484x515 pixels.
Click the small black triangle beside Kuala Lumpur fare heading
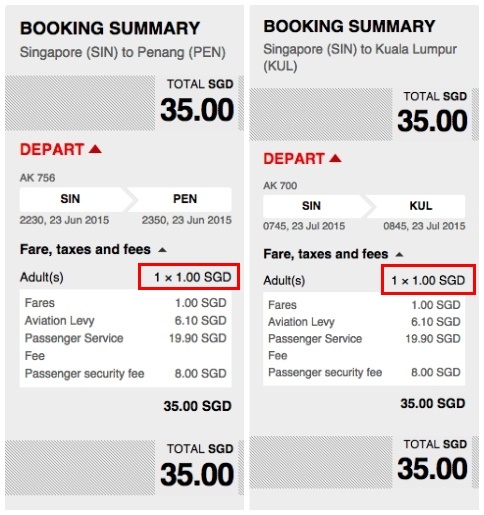[x=399, y=255]
